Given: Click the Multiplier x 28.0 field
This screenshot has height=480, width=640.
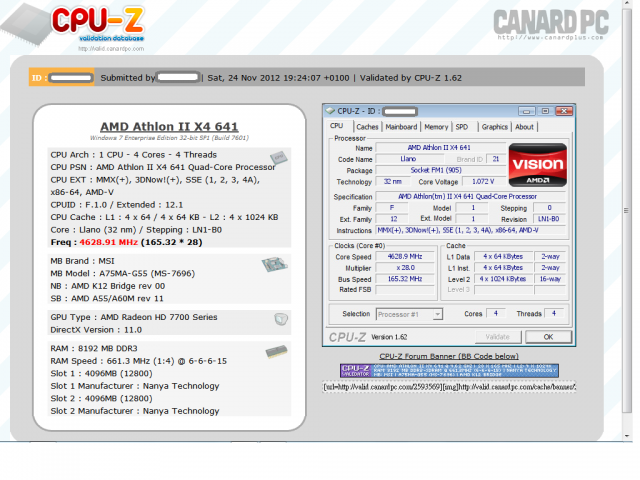Looking at the screenshot, I should pos(405,268).
